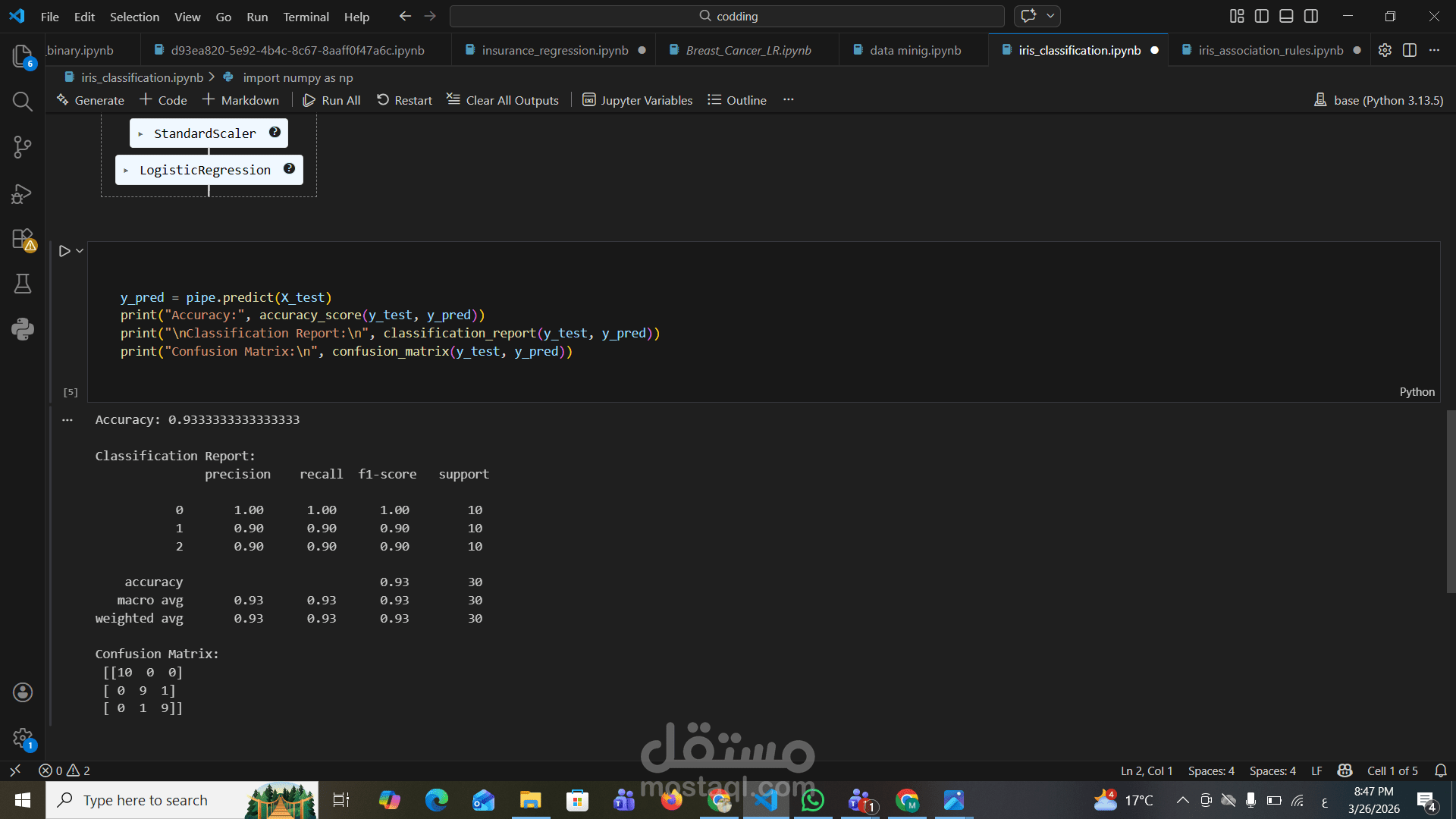The width and height of the screenshot is (1456, 819).
Task: Click Clear All Outputs button
Action: coord(503,100)
